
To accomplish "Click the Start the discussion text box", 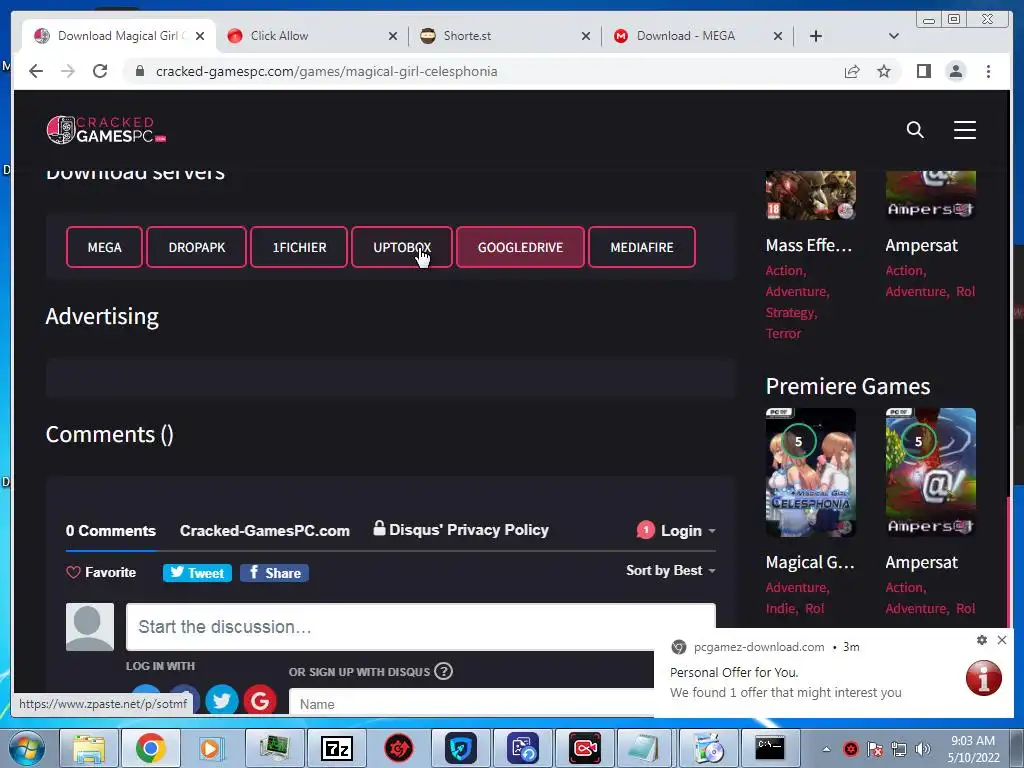I will point(421,627).
